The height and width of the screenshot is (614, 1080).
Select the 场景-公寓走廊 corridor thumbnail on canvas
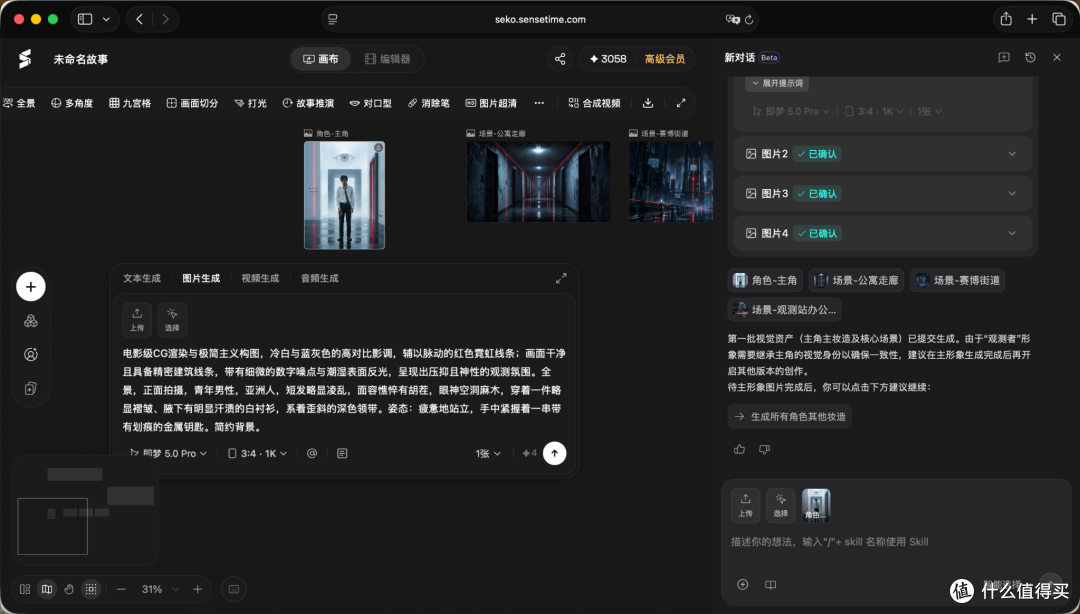(539, 182)
